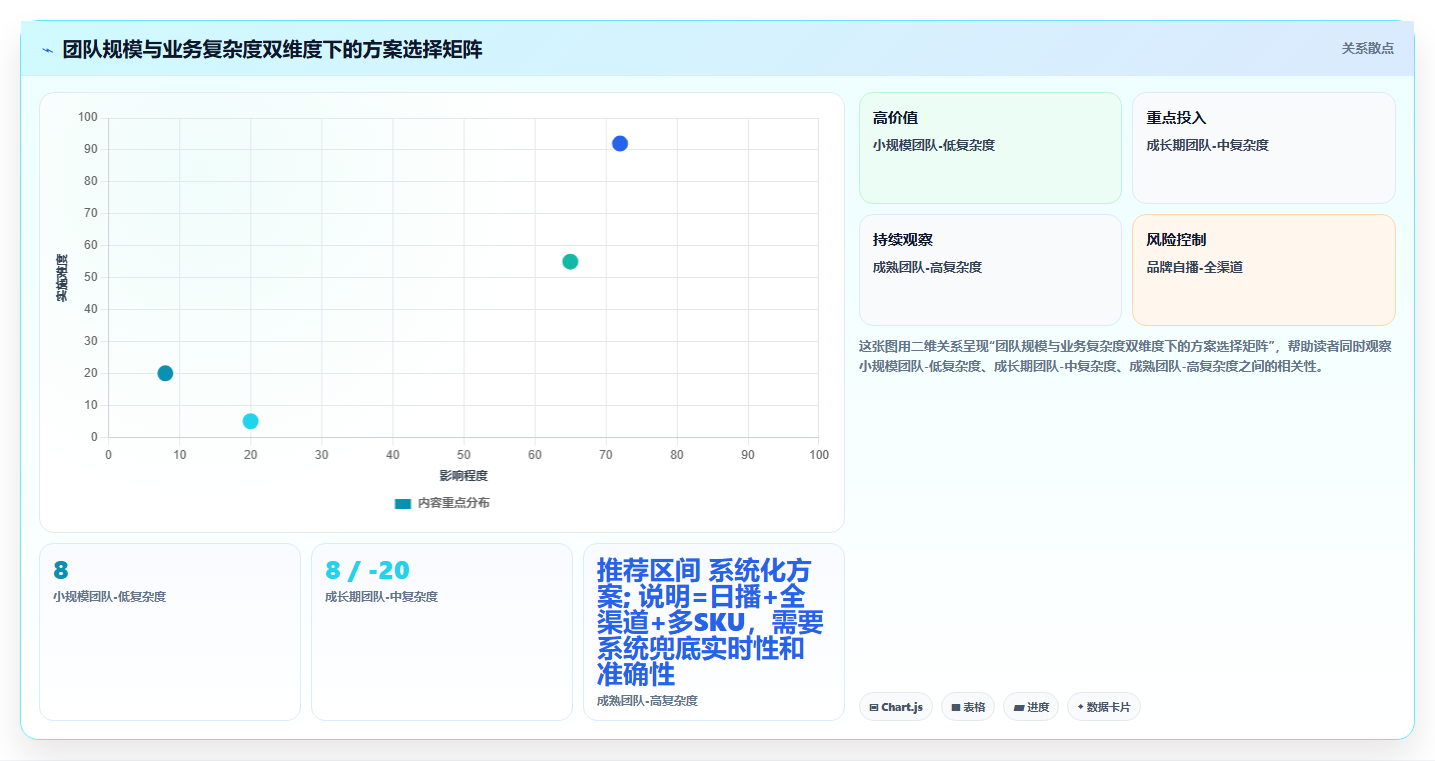1435x761 pixels.
Task: Open the 重点投入 quadrant card
Action: pos(1264,148)
